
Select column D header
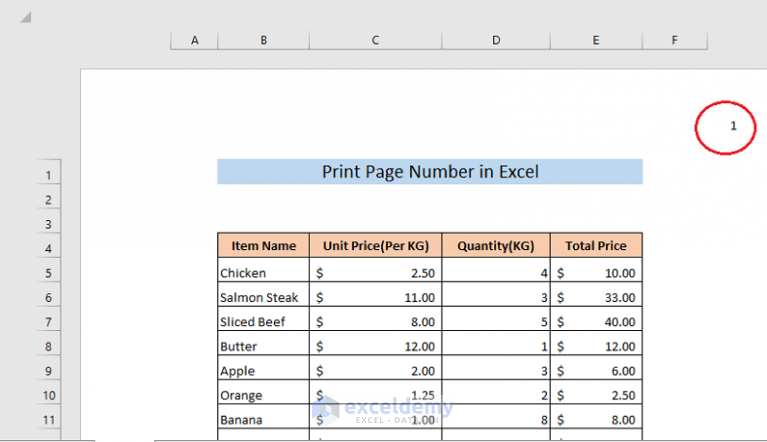(496, 41)
